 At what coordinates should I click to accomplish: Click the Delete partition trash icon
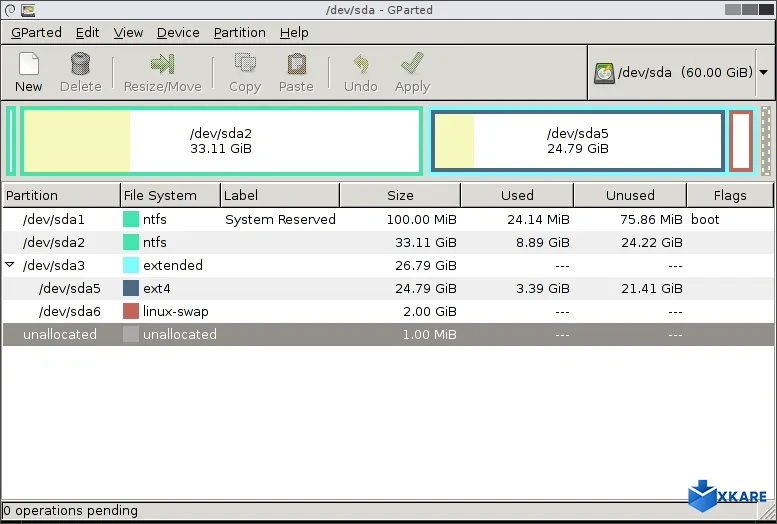tap(80, 65)
